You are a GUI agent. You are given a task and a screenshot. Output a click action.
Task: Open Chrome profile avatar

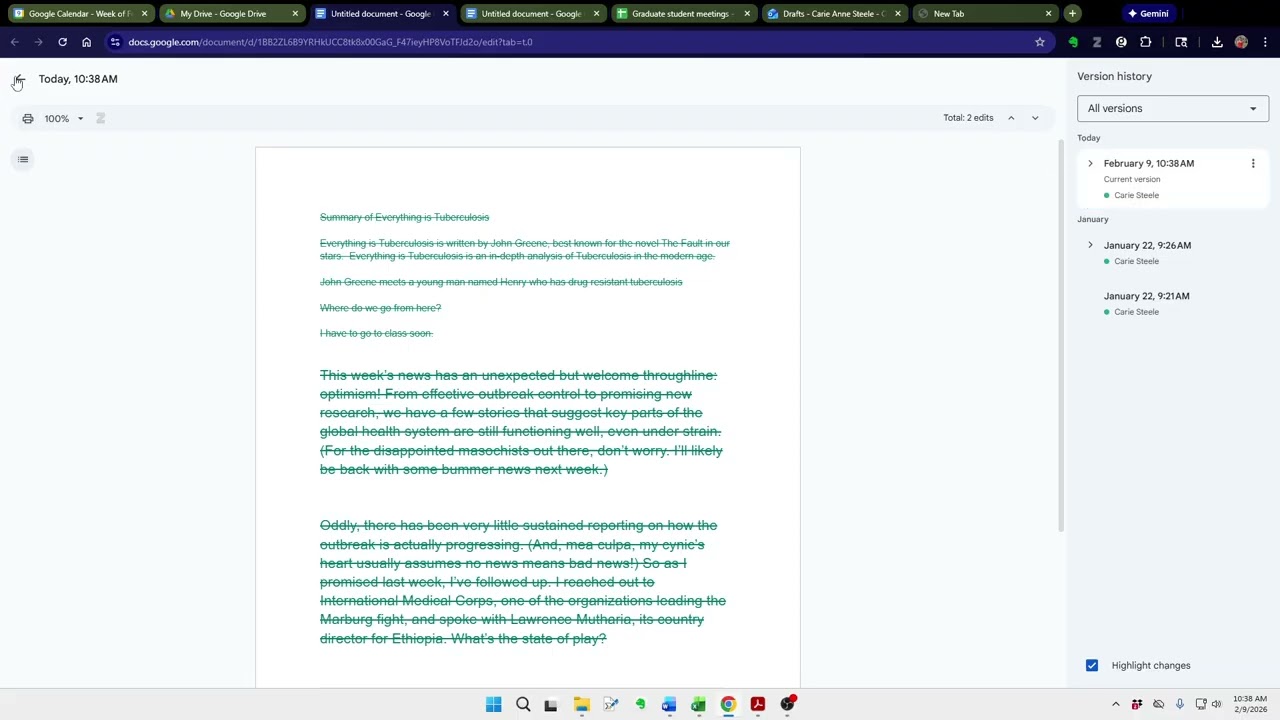(1241, 42)
